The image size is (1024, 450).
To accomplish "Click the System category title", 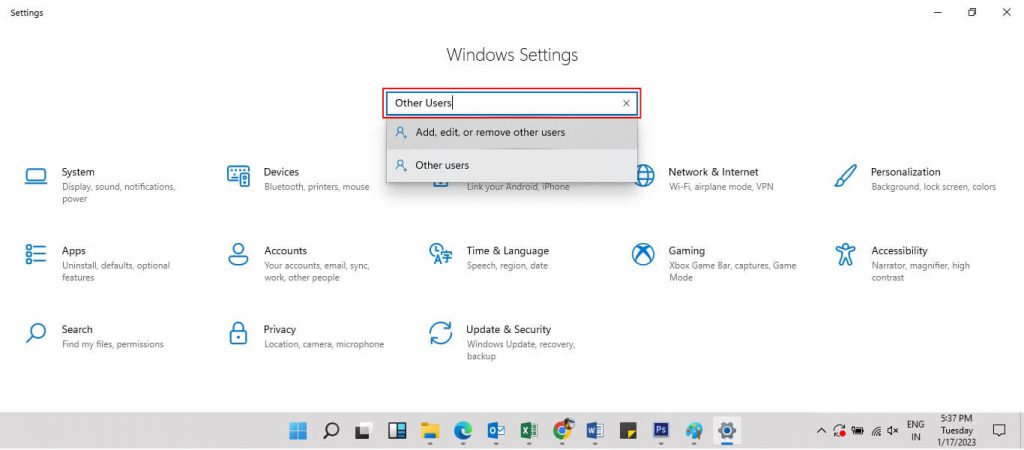I will click(x=78, y=172).
